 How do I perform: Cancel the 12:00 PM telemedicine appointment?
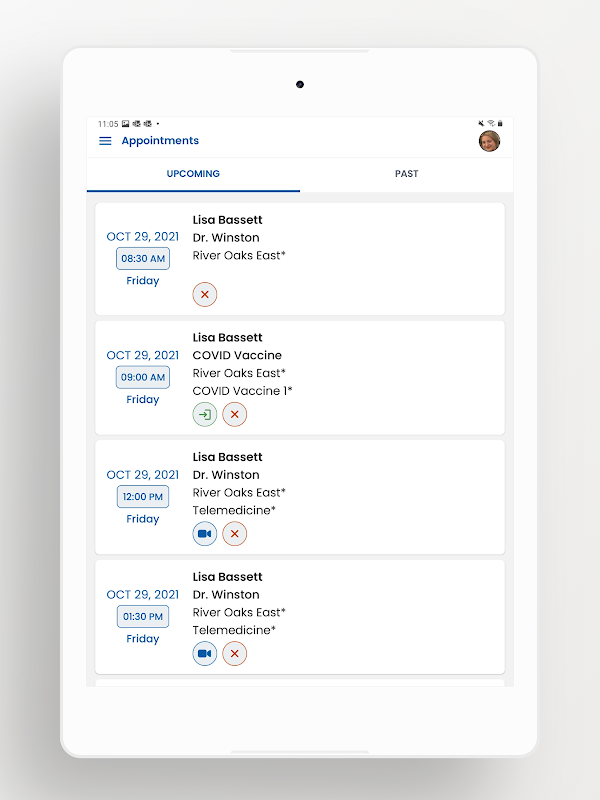pyautogui.click(x=235, y=534)
